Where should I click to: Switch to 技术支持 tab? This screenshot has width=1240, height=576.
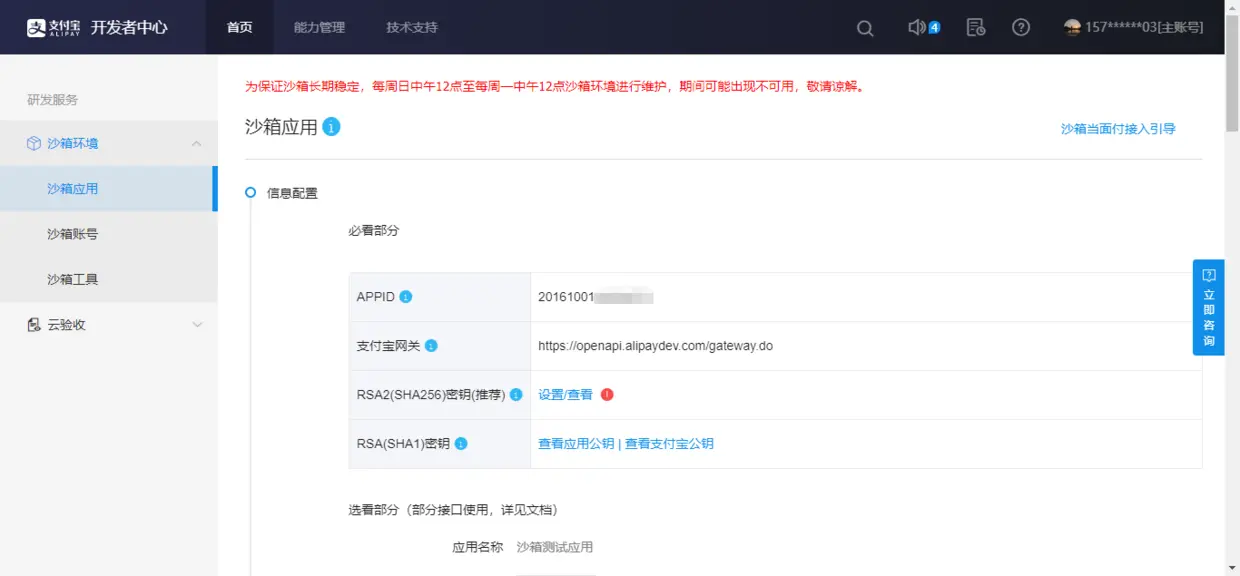point(412,27)
